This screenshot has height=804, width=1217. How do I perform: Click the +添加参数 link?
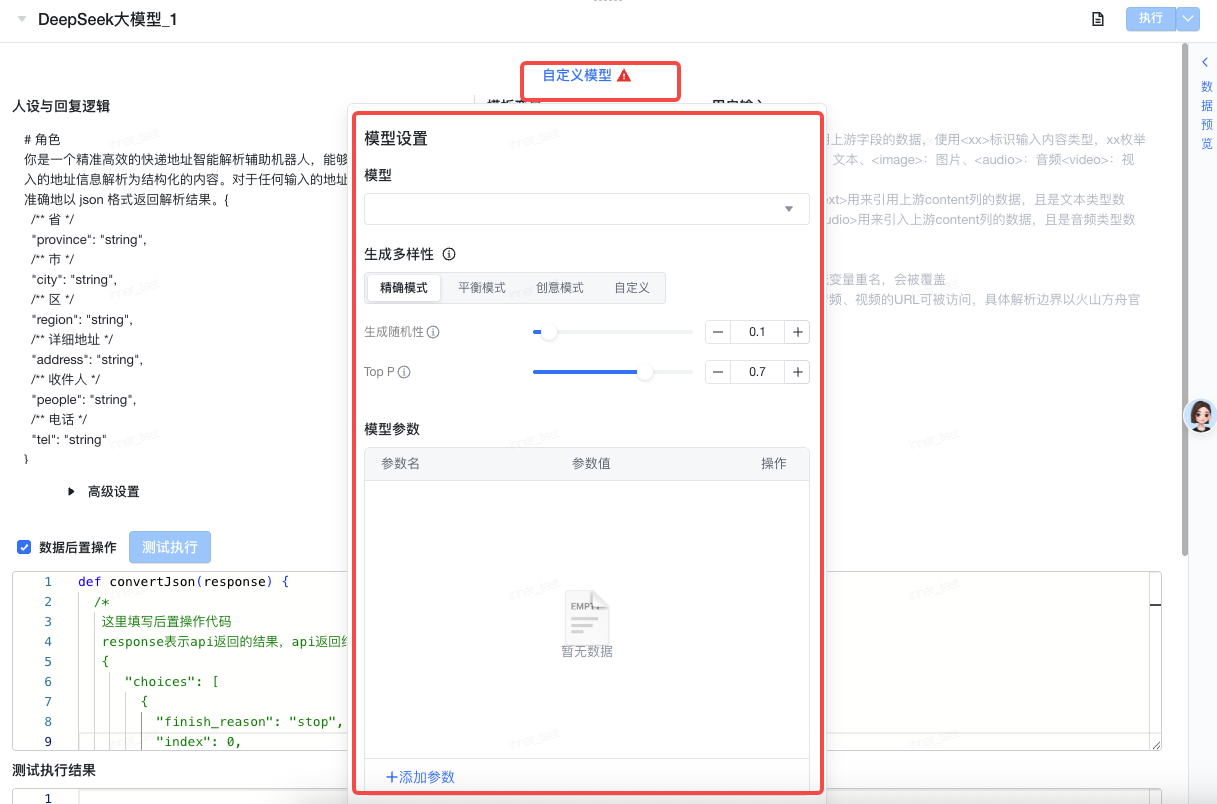click(420, 777)
